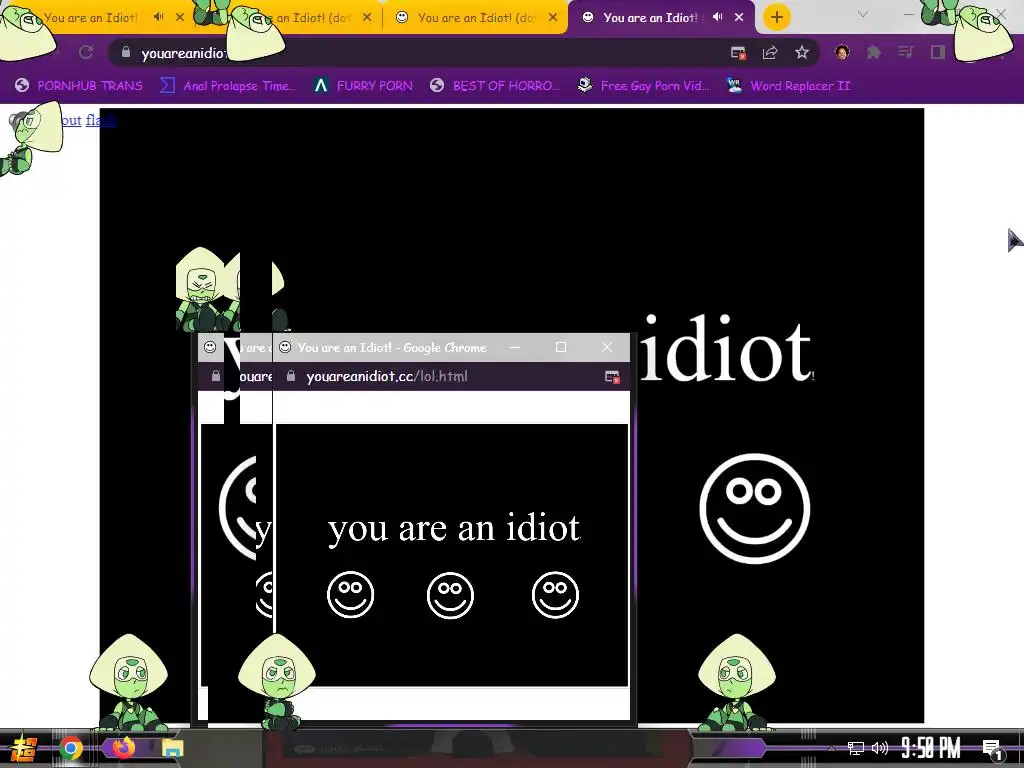
Task: Open the BEST OF HORRO... bookmark
Action: tap(495, 86)
